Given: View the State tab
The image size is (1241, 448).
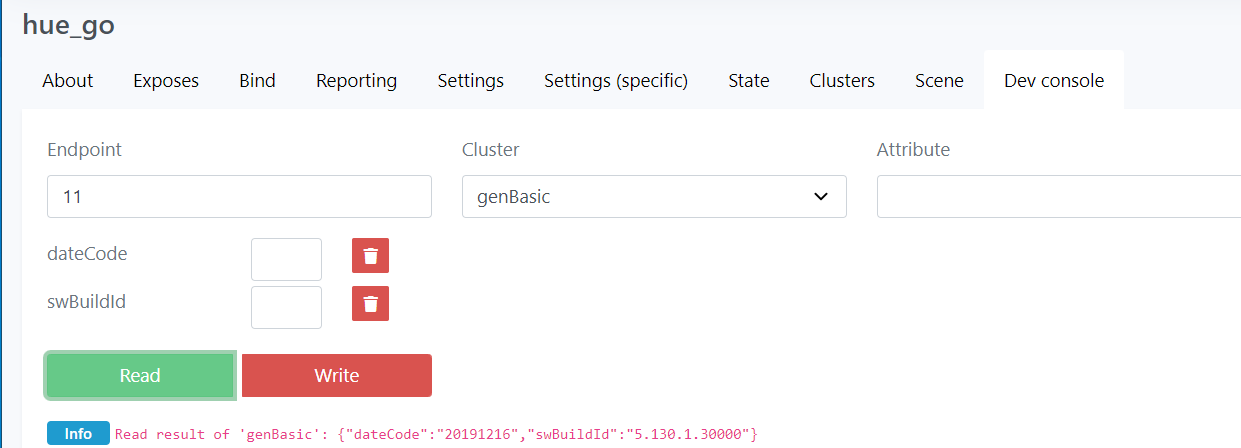Looking at the screenshot, I should click(x=749, y=81).
